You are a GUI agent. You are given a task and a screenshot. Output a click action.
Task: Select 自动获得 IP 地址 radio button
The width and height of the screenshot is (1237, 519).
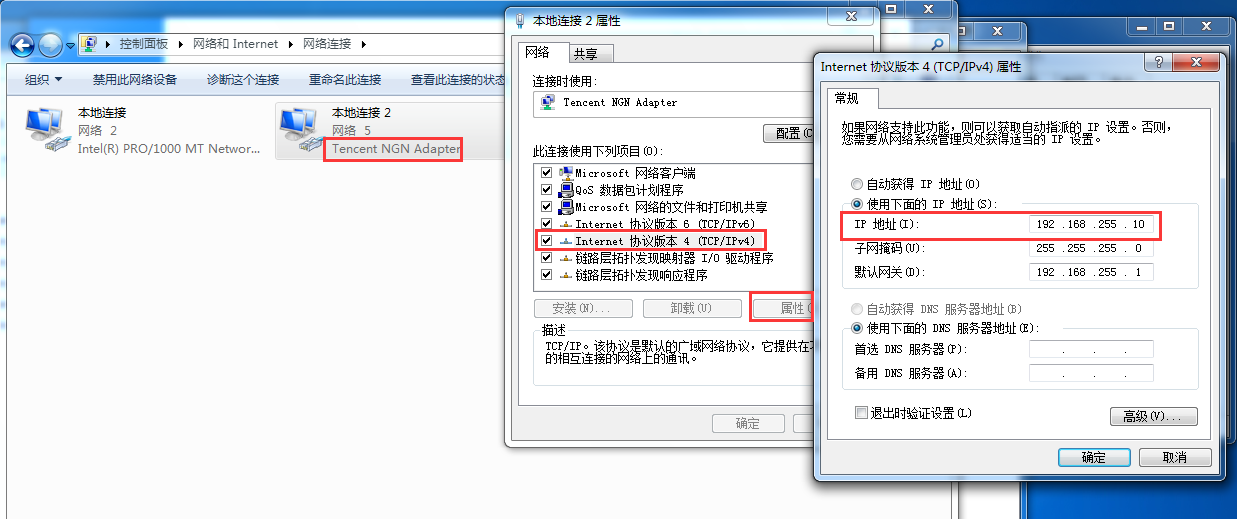pos(856,185)
